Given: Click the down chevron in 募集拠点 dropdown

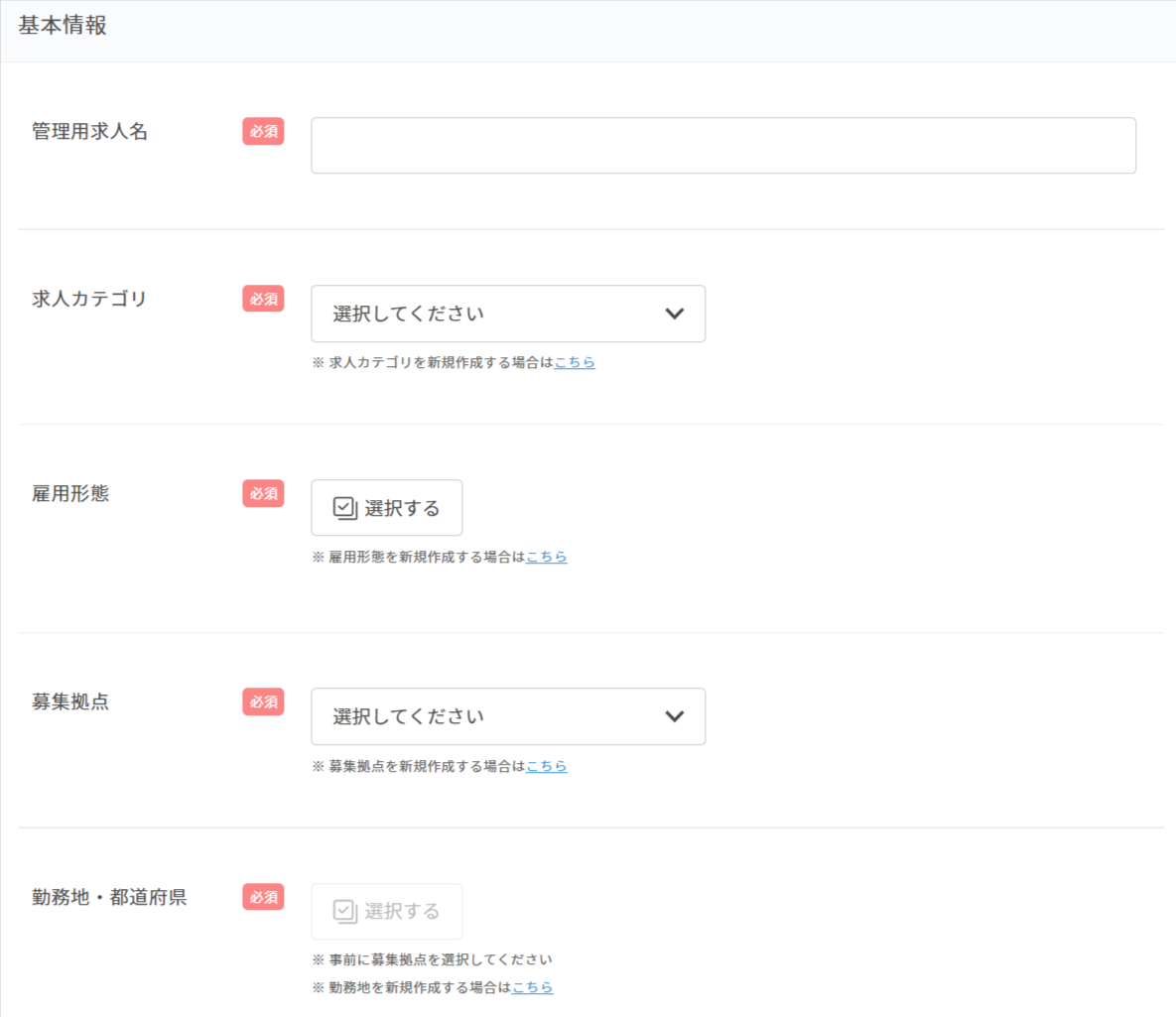Looking at the screenshot, I should click(675, 716).
